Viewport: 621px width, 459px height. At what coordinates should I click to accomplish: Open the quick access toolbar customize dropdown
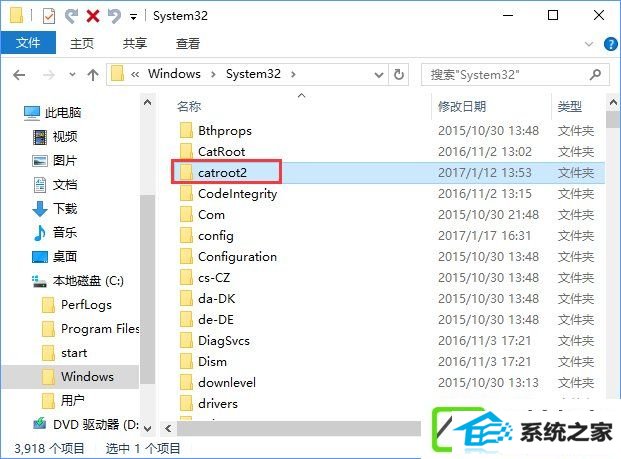click(x=134, y=17)
